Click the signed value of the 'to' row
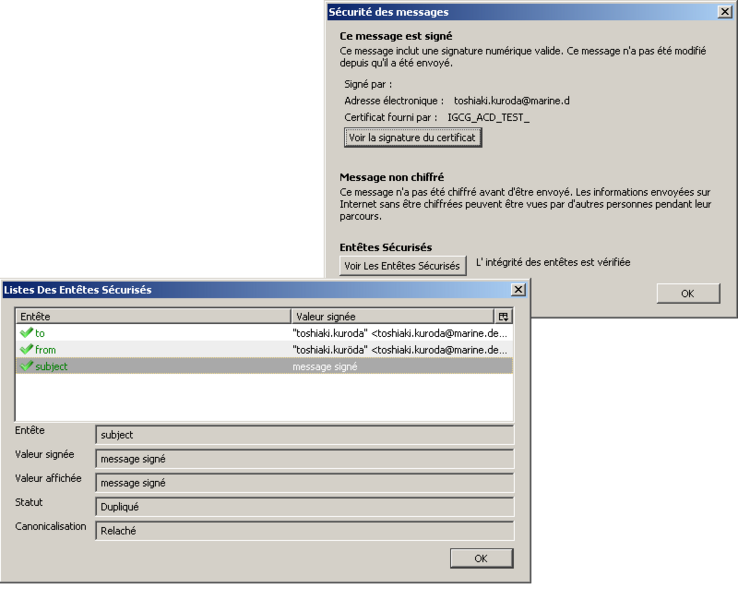The height and width of the screenshot is (600, 738). click(x=400, y=333)
